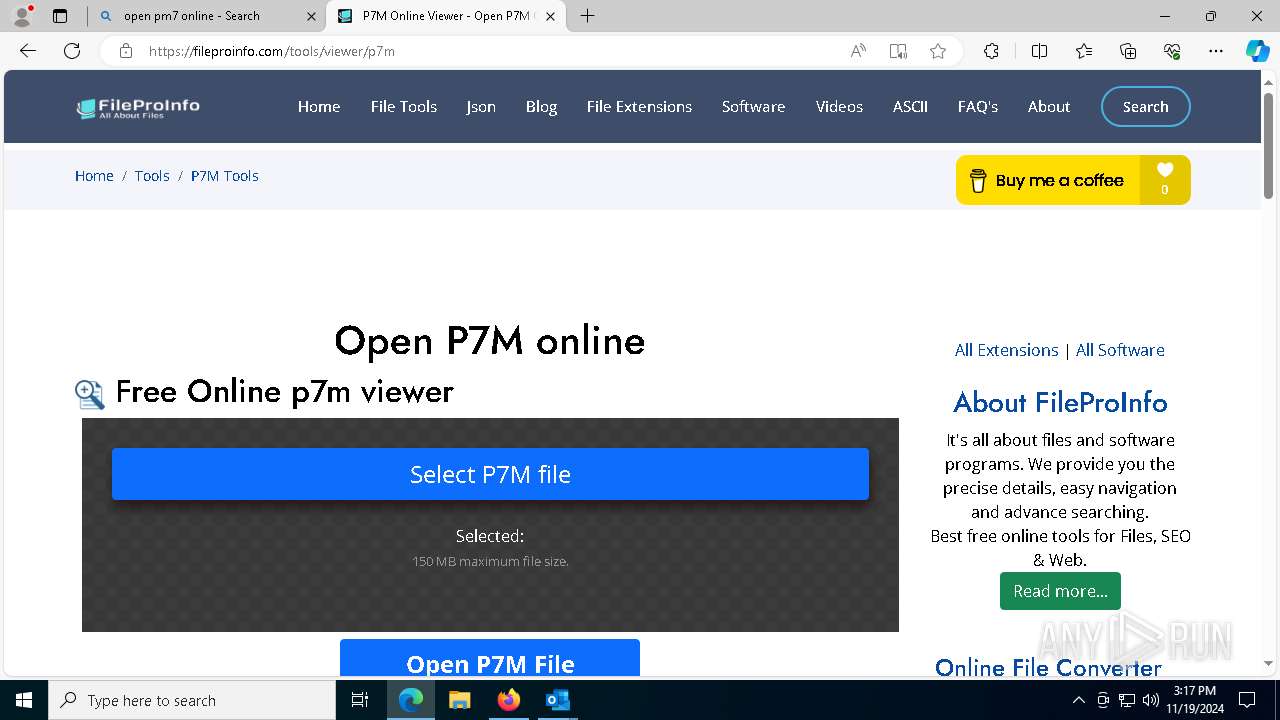Open Software menu item
This screenshot has width=1280, height=720.
pos(753,107)
